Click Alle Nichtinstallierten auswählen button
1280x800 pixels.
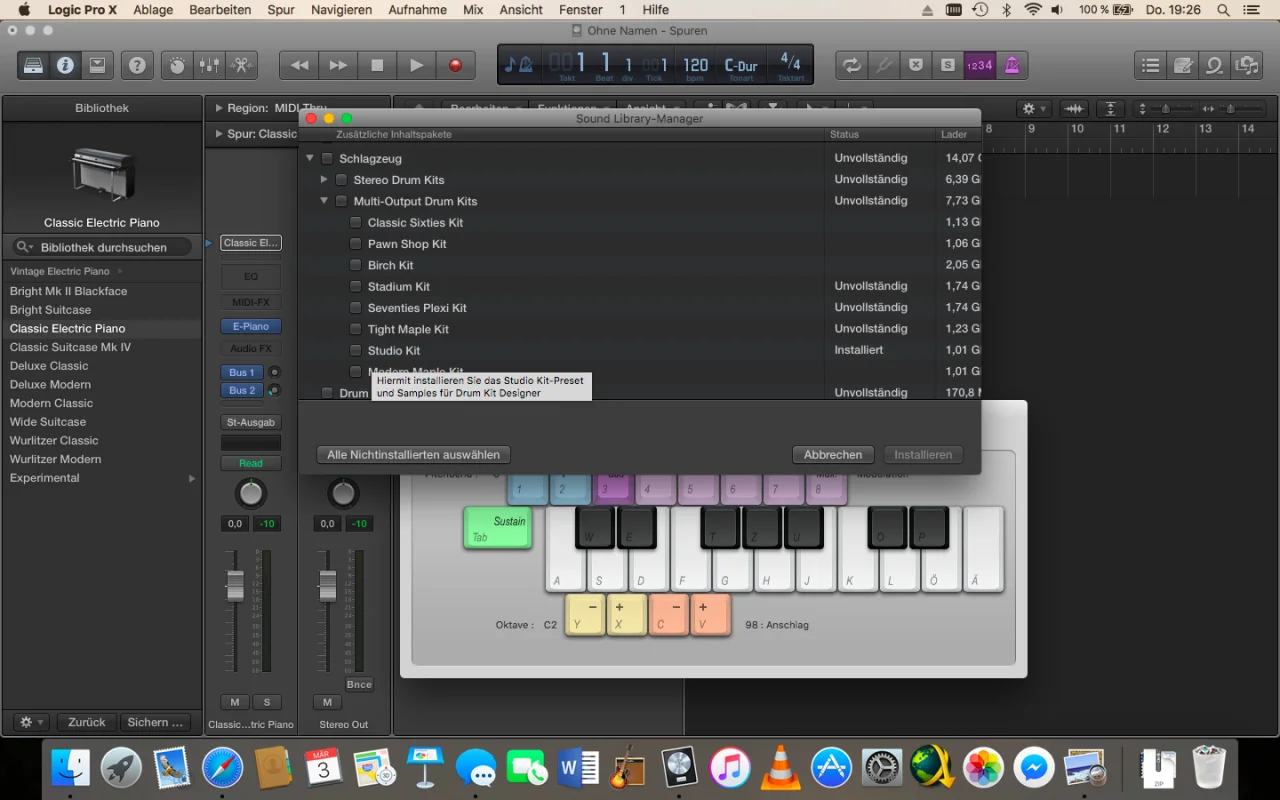(413, 455)
